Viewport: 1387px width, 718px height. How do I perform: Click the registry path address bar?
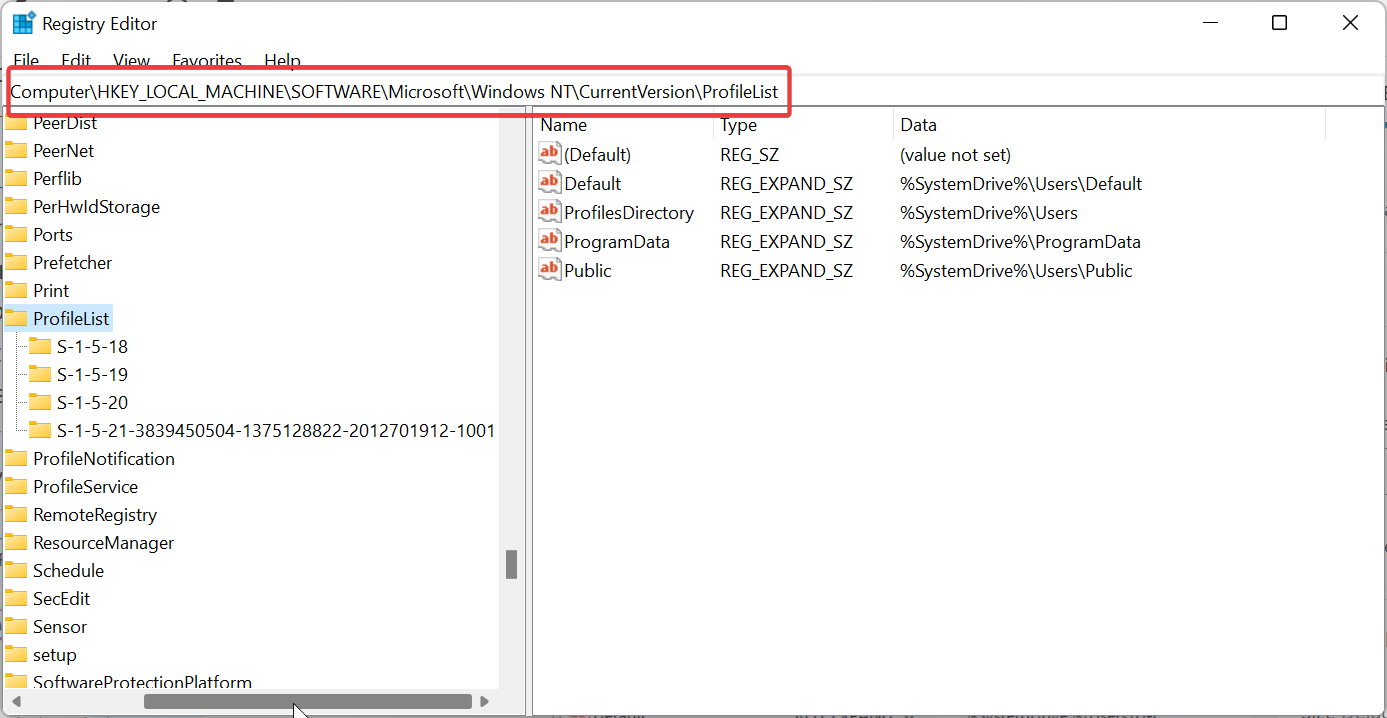693,92
